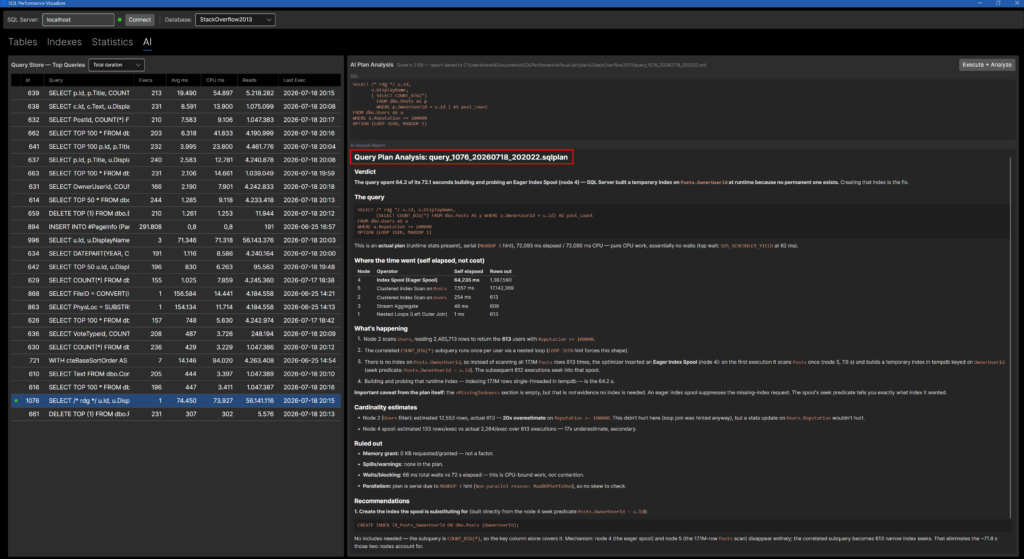The width and height of the screenshot is (1024, 559).
Task: Select the SELECT Text FROM dbo row 610
Action: pos(176,374)
